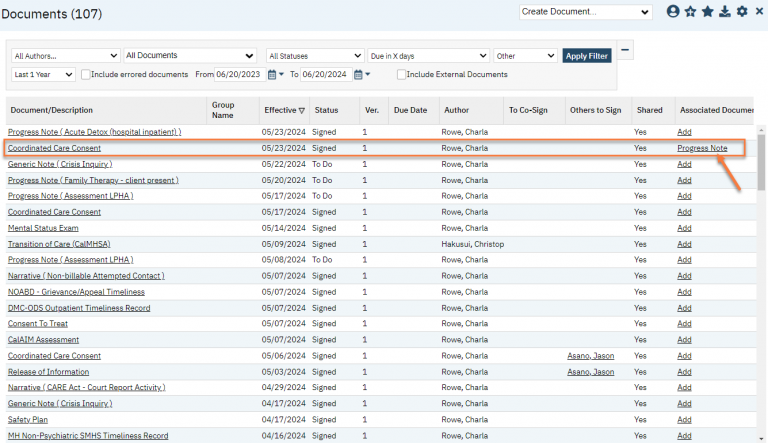Click the From date input field
The height and width of the screenshot is (443, 768).
(x=239, y=74)
